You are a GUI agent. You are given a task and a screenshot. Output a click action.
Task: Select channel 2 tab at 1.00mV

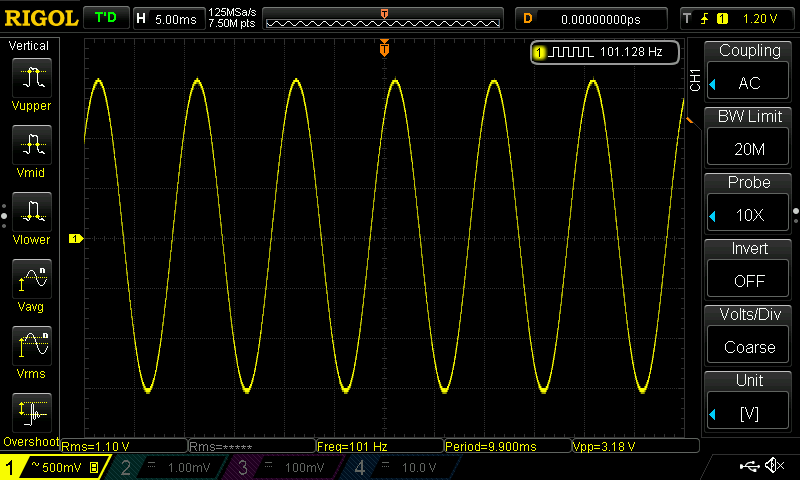(167, 467)
